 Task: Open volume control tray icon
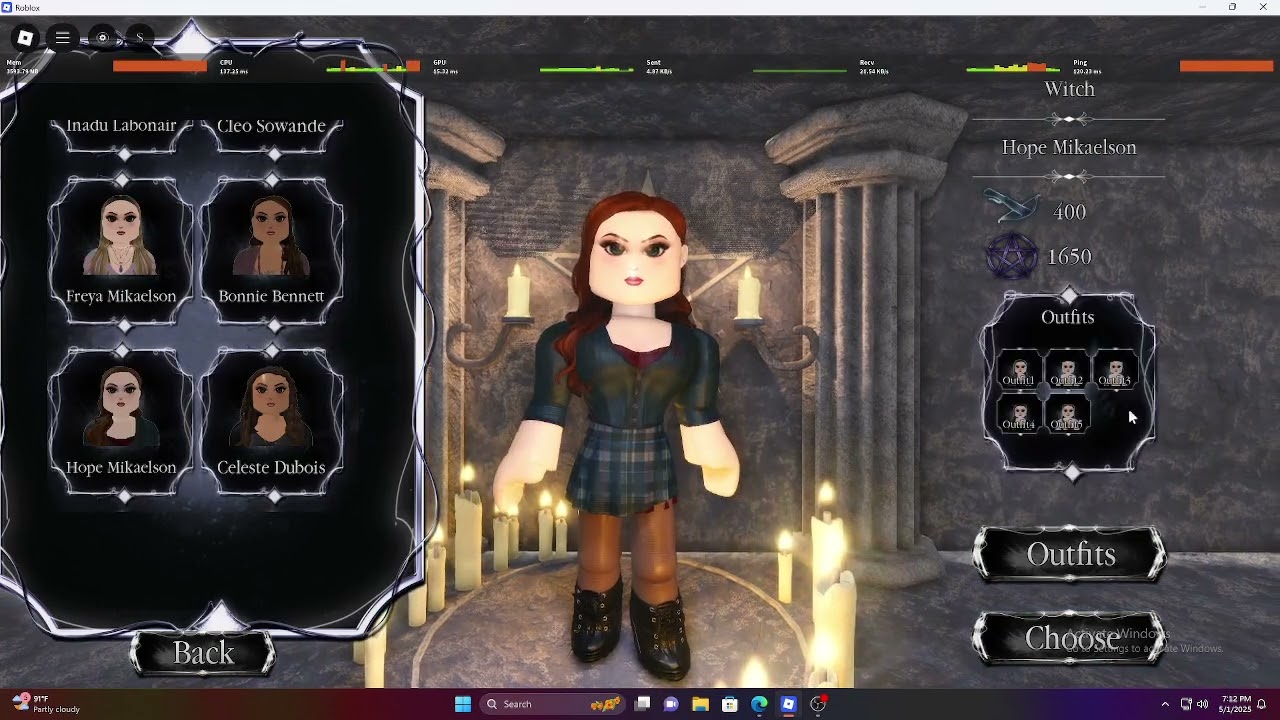click(1202, 704)
